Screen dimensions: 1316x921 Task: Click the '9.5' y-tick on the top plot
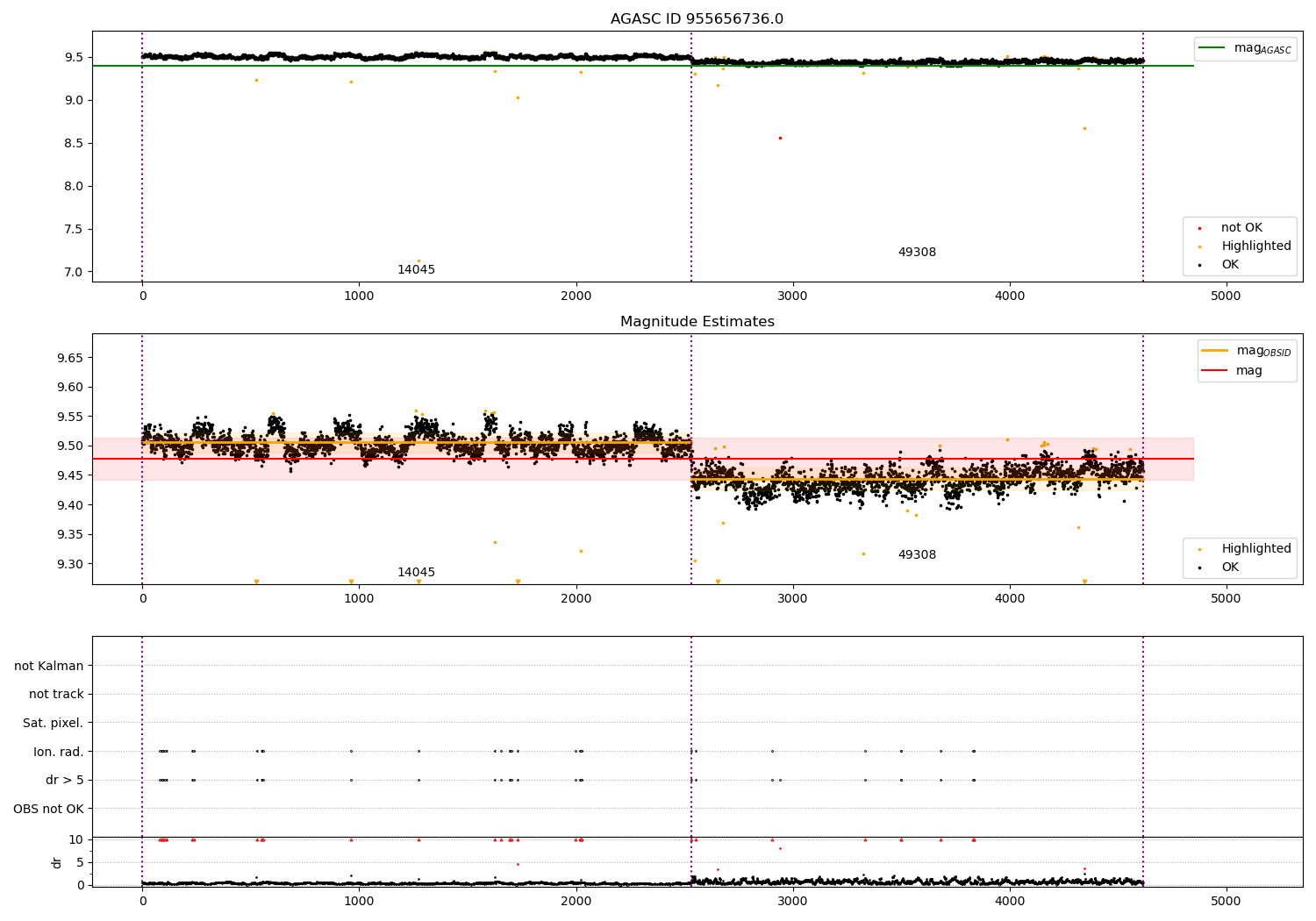(73, 58)
